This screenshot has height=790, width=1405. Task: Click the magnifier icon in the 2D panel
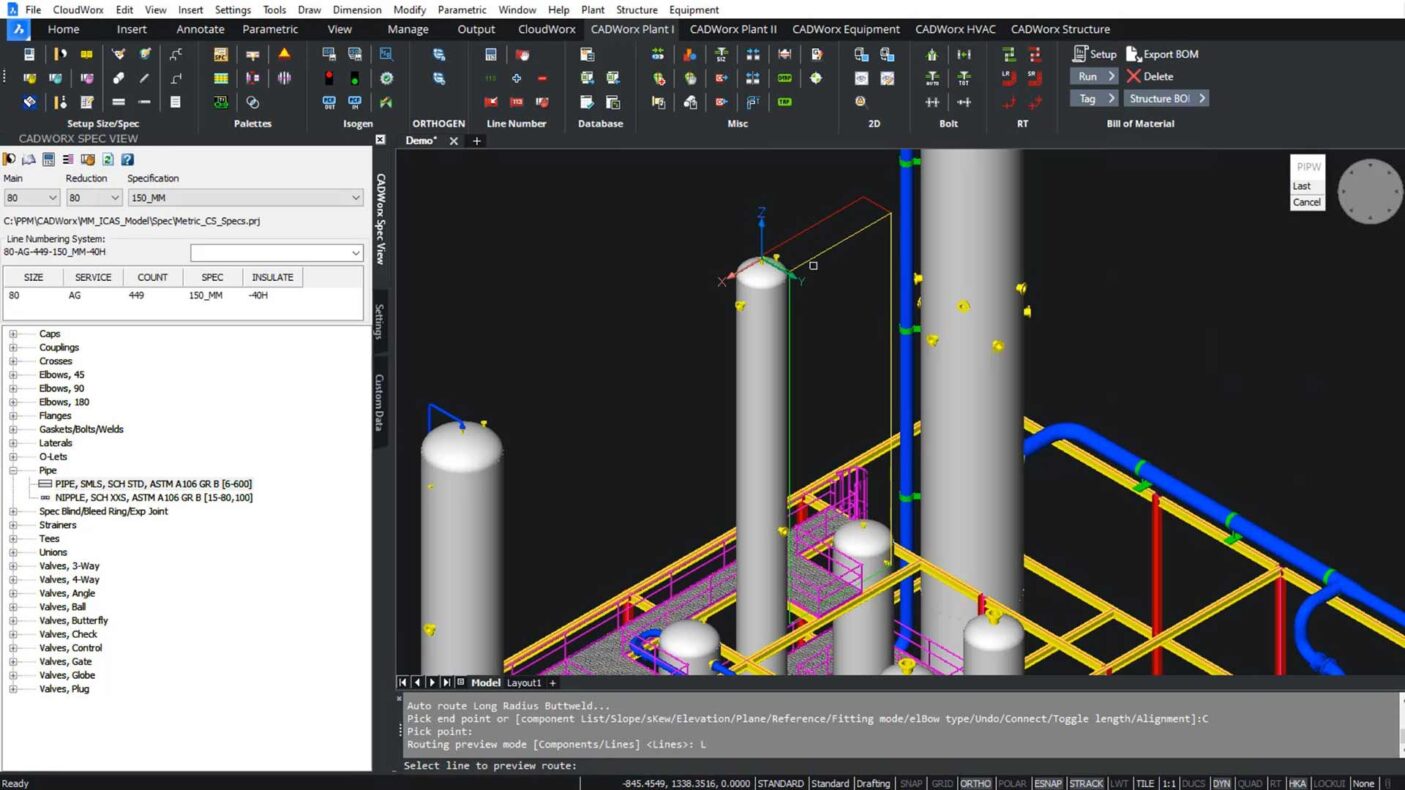pos(861,102)
